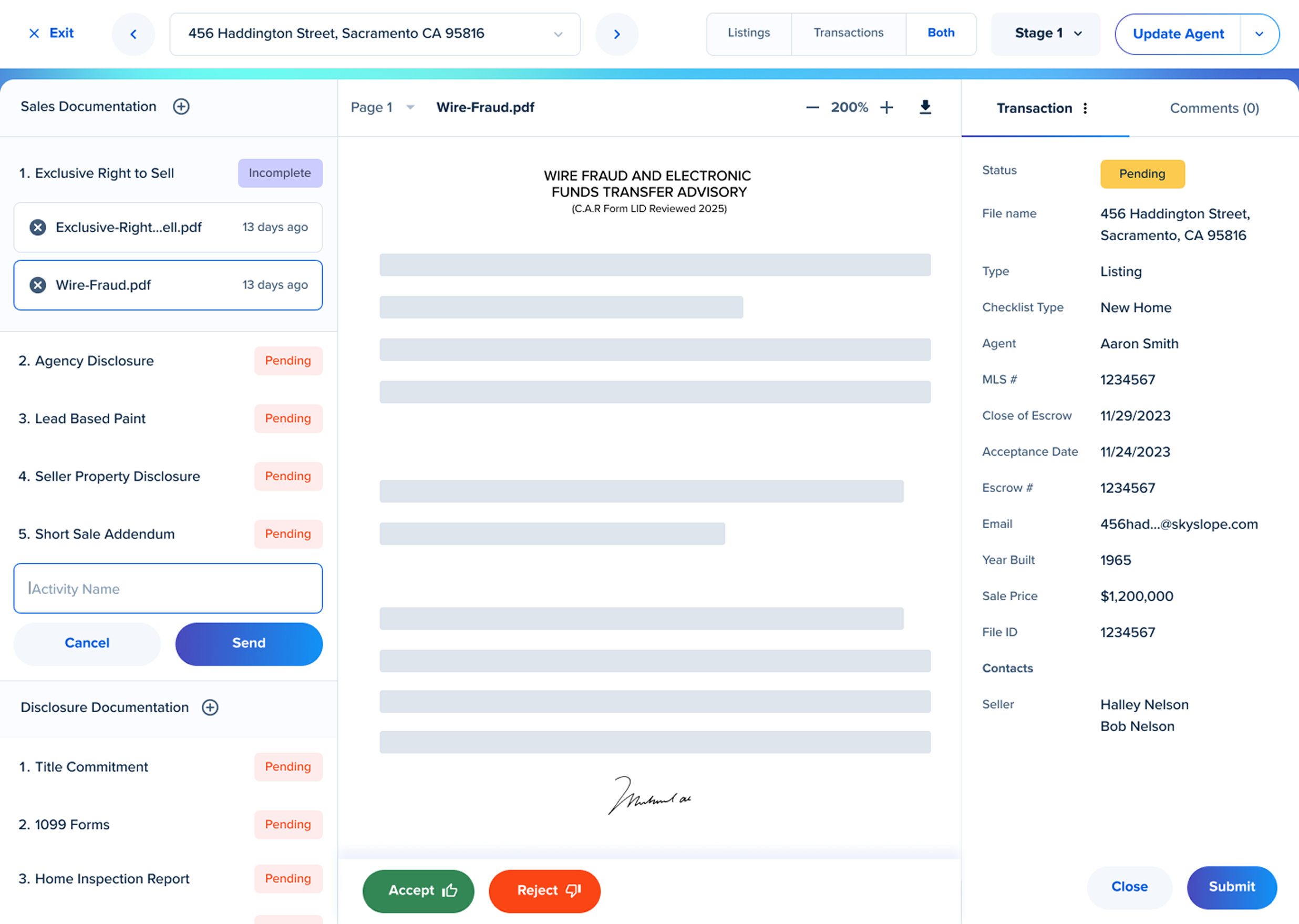
Task: Switch to the Comments (0) tab
Action: [1214, 108]
